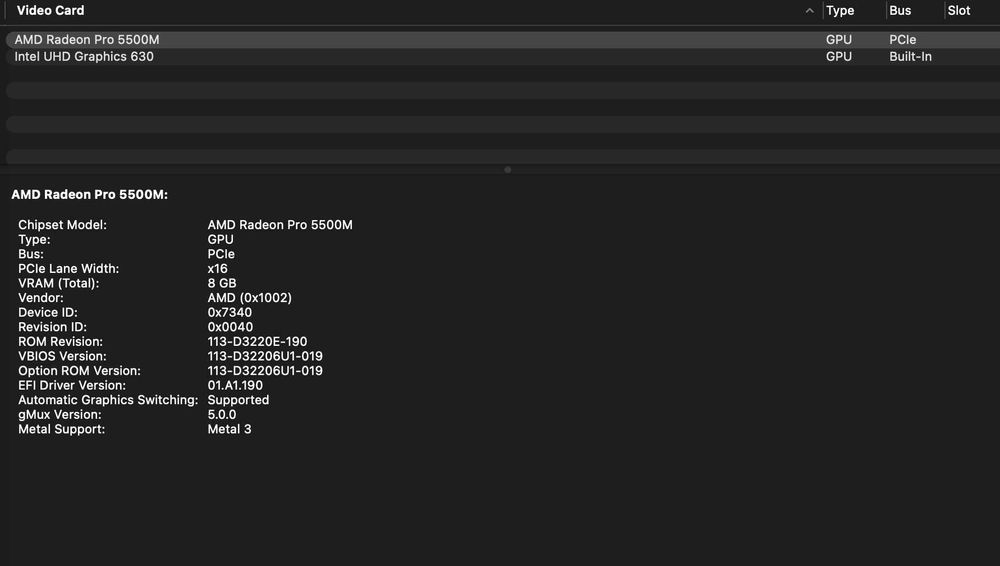Click the Bus column header

(900, 11)
